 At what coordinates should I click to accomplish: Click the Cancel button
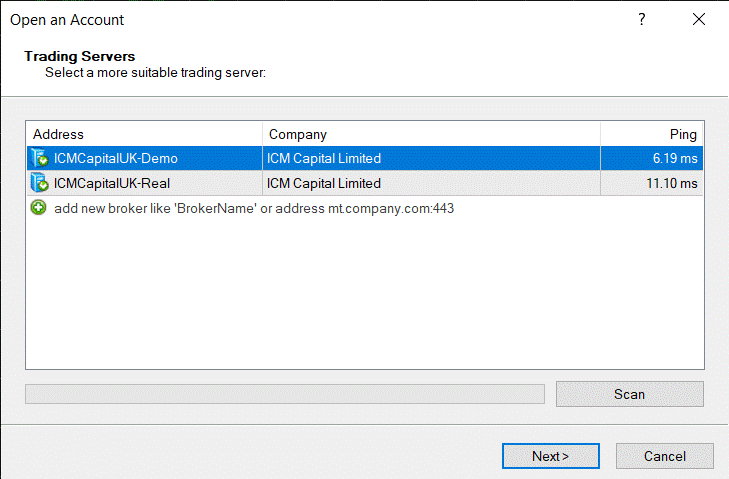(x=664, y=456)
